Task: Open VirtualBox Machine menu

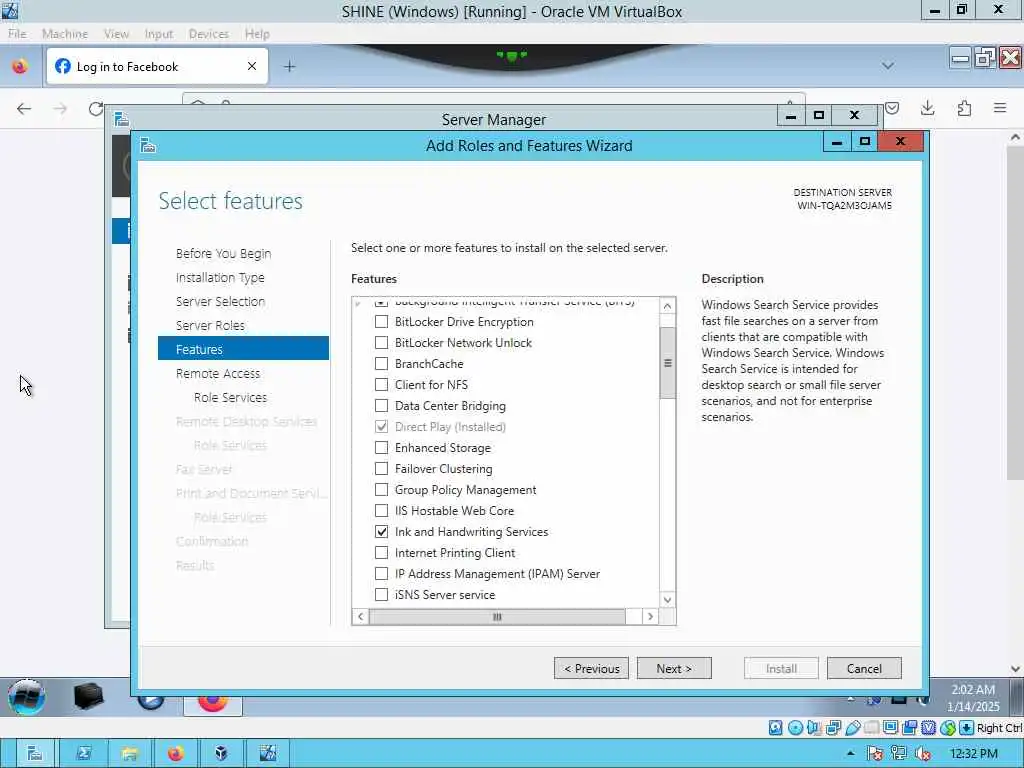Action: pyautogui.click(x=65, y=34)
